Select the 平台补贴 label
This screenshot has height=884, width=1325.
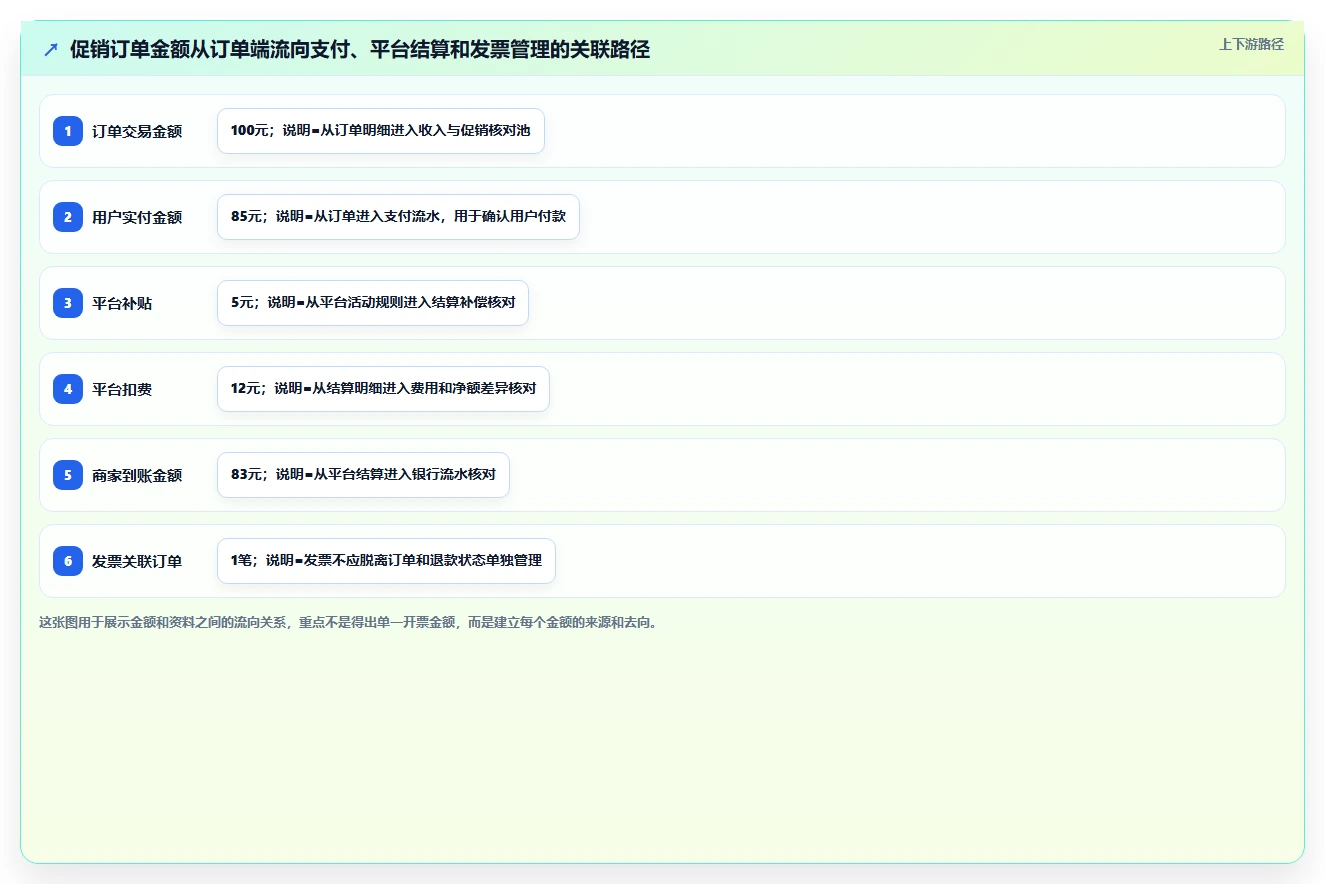122,303
